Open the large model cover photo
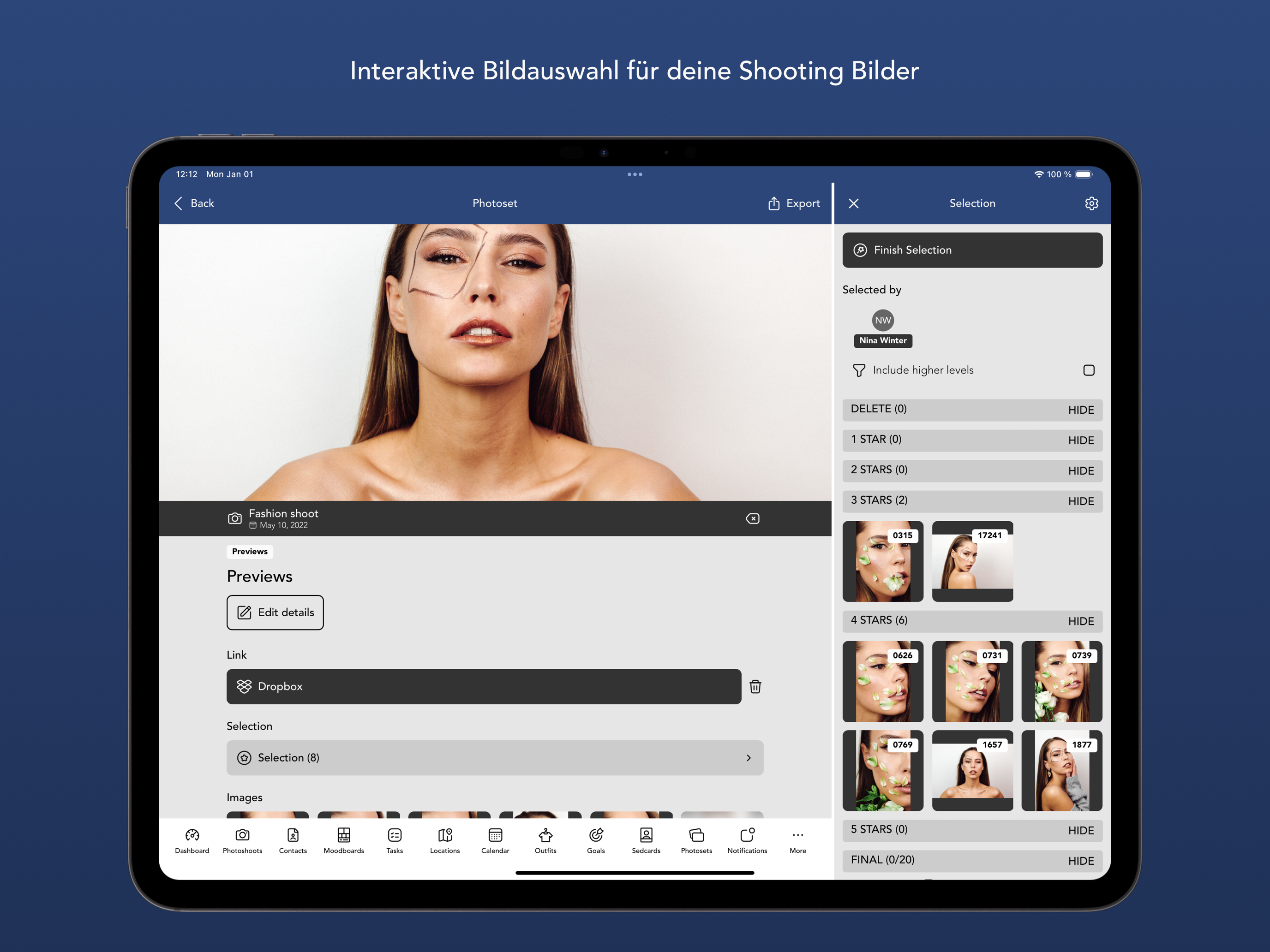This screenshot has height=952, width=1270. pos(494,362)
